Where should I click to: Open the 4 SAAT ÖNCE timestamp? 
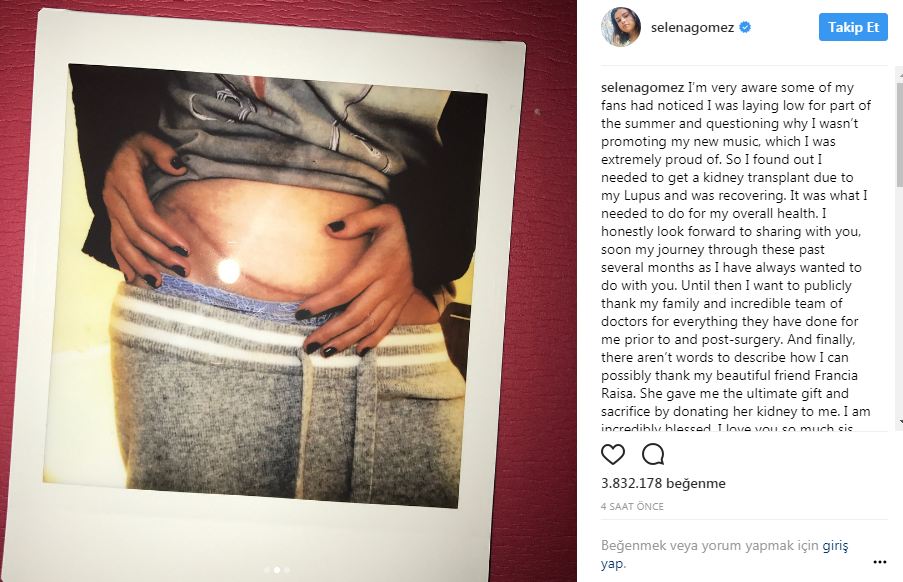click(x=632, y=507)
